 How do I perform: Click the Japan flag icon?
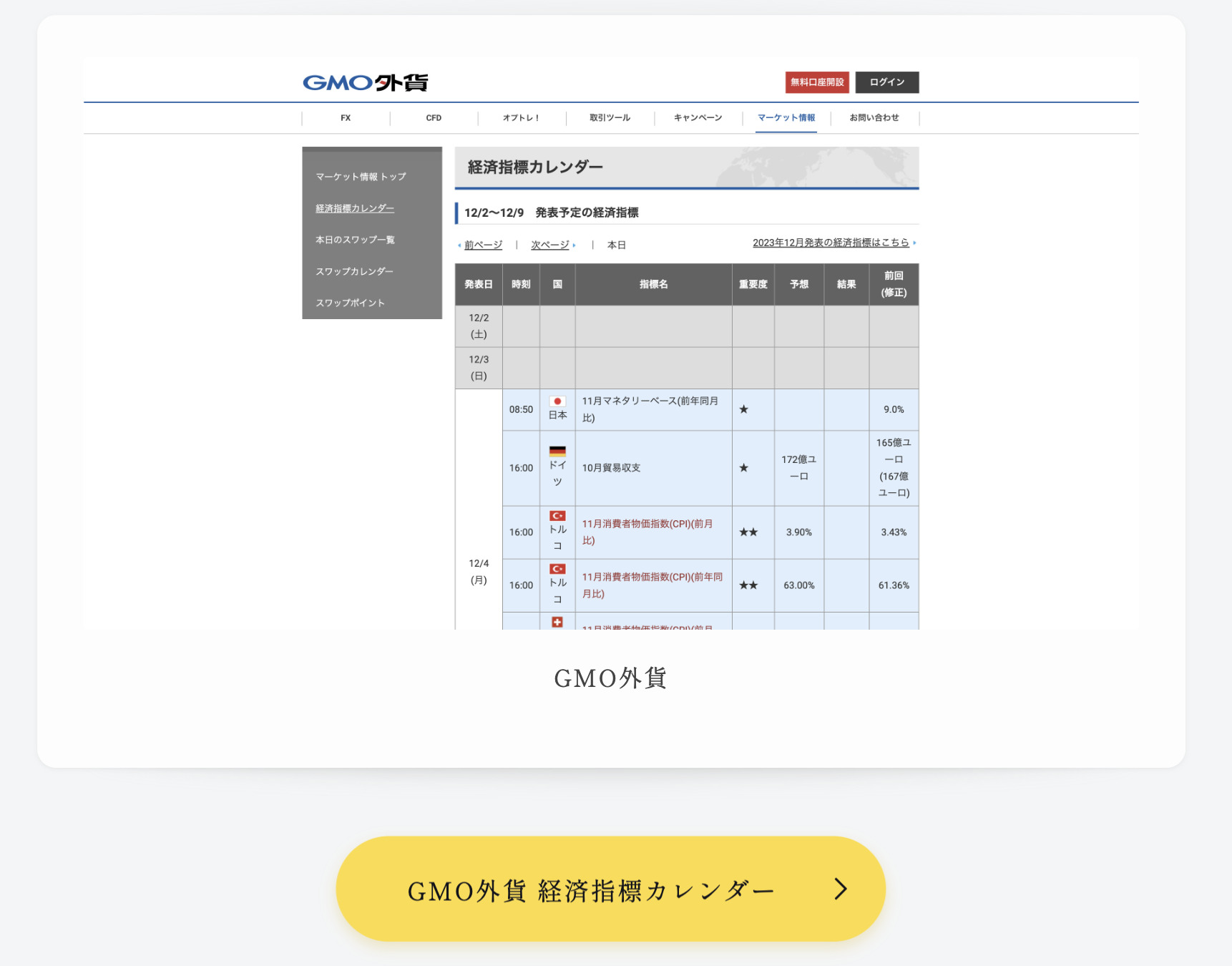coord(557,401)
